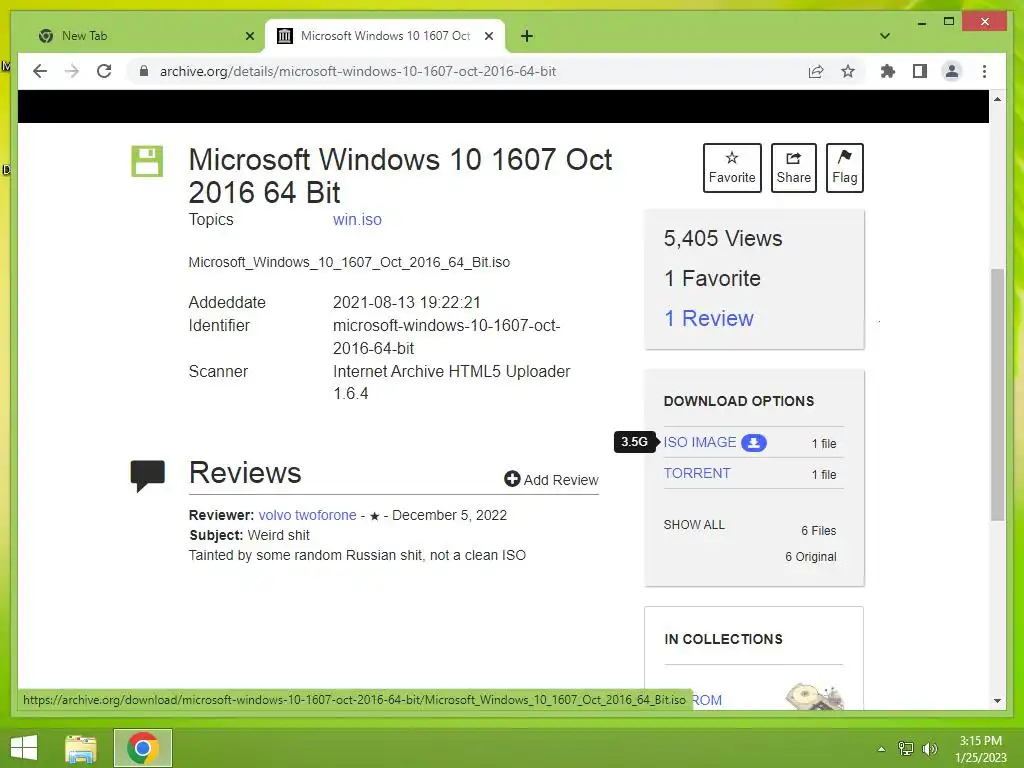Click SHOW ALL files link

pyautogui.click(x=694, y=525)
